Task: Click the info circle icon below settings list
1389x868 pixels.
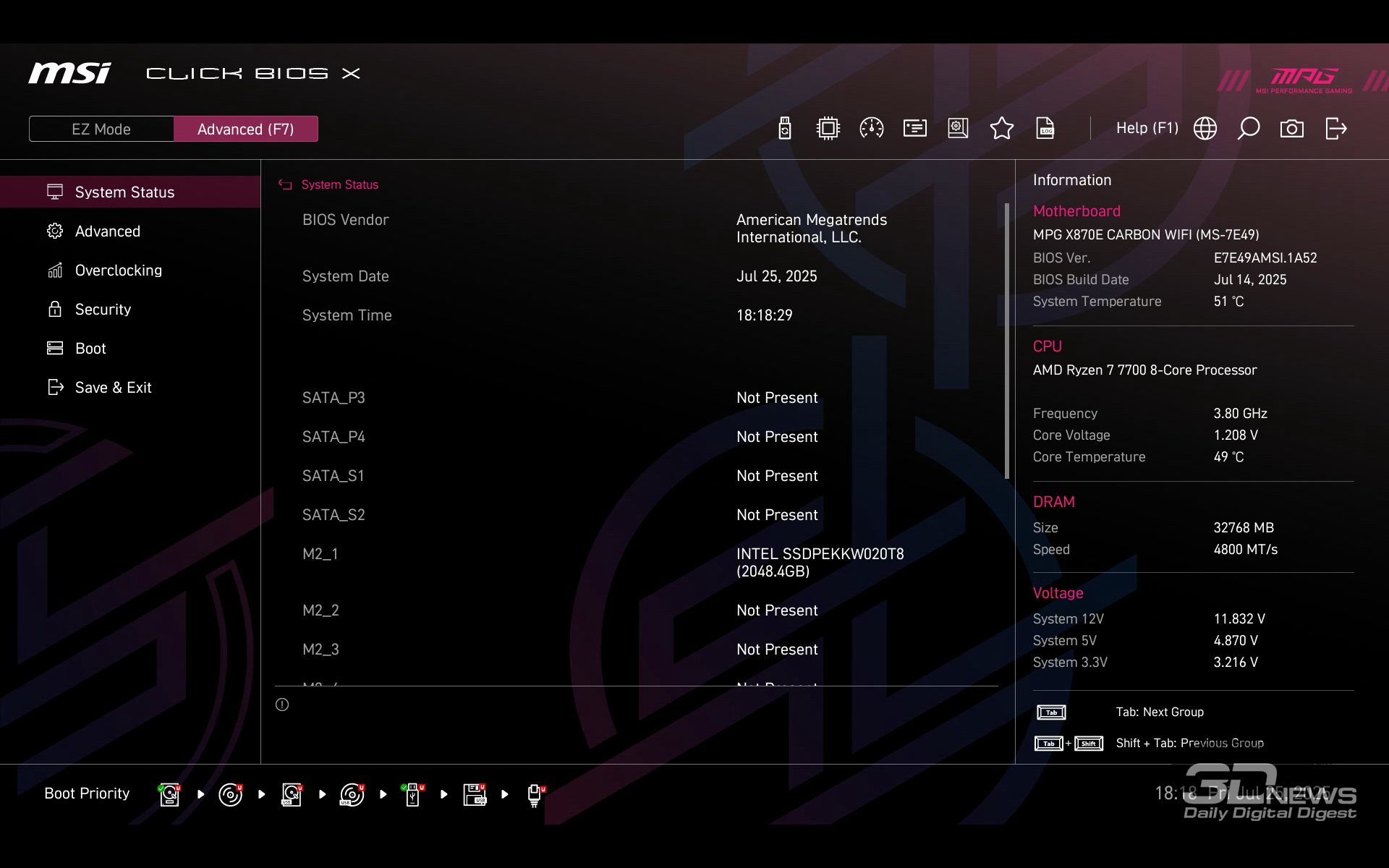Action: pos(282,705)
